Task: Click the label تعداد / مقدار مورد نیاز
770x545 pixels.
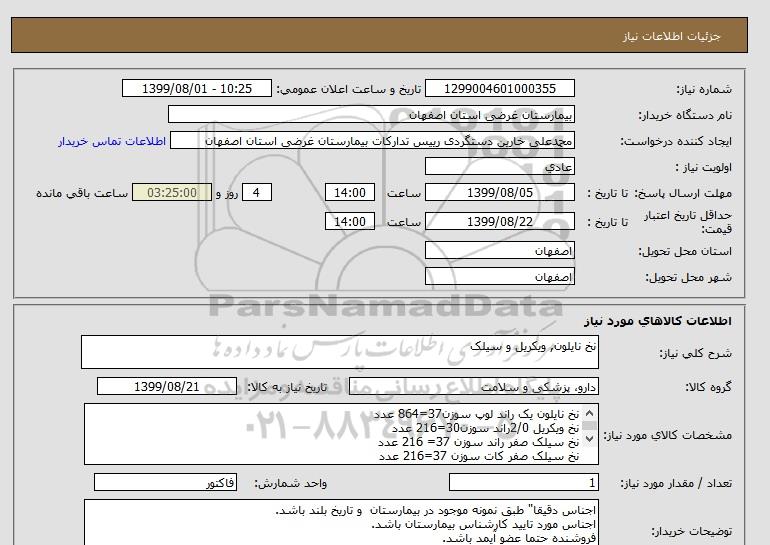Action: (676, 484)
